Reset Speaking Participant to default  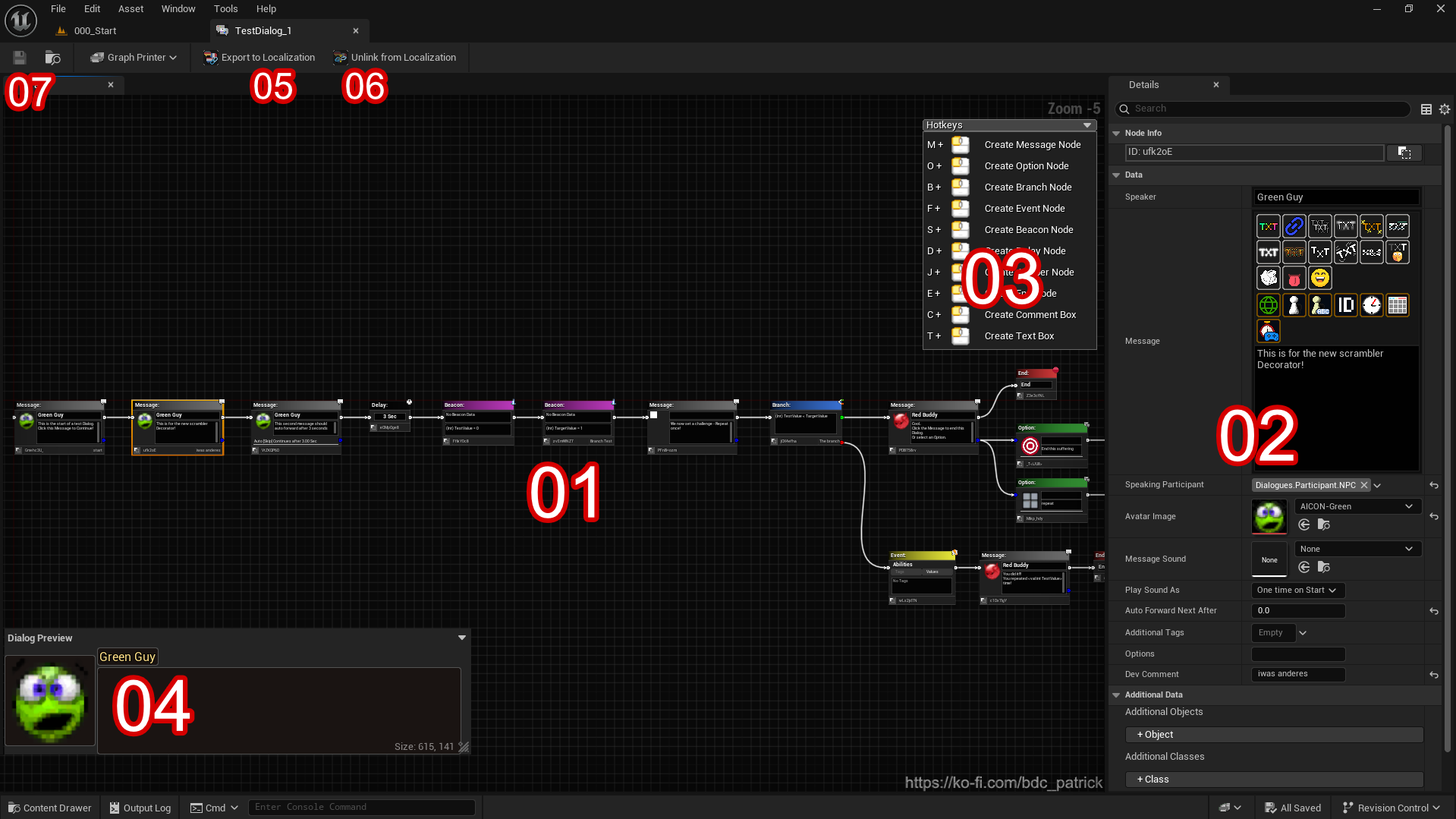tap(1434, 485)
